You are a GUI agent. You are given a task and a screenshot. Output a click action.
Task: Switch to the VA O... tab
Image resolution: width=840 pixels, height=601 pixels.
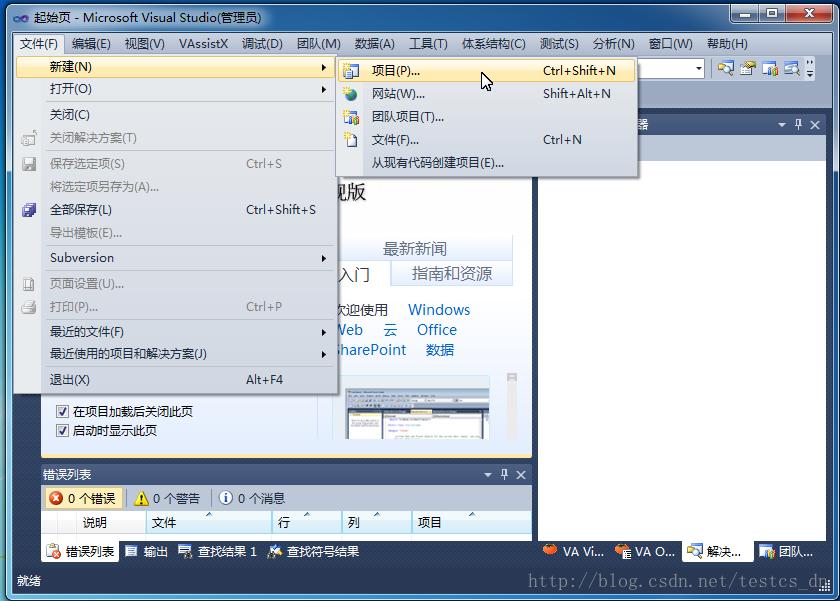tap(645, 551)
